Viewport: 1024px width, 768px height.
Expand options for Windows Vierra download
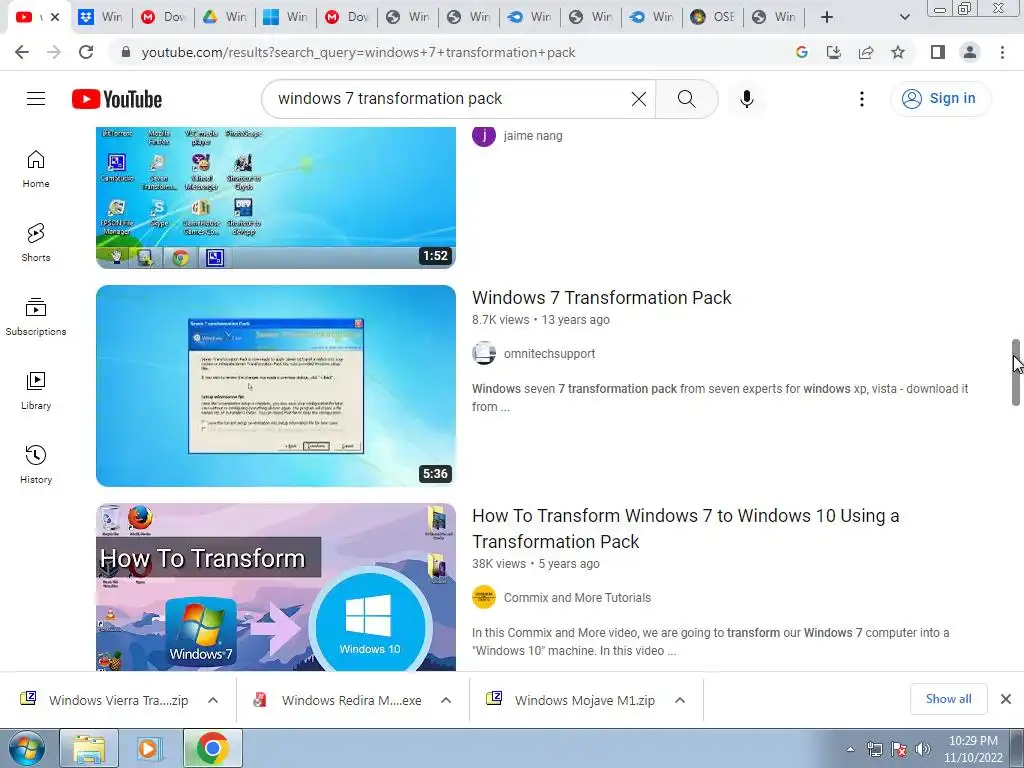(x=213, y=700)
